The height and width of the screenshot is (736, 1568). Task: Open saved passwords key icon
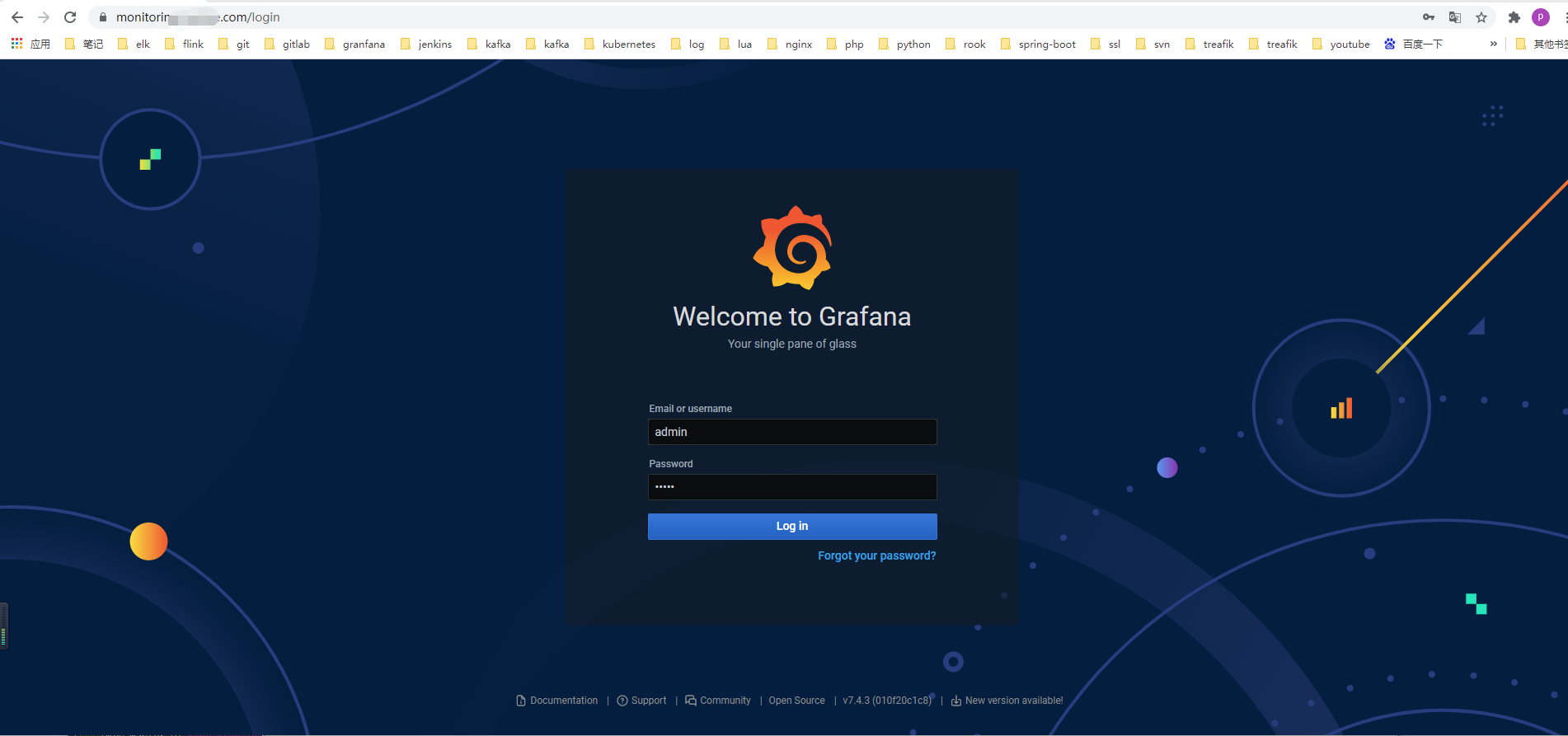(1429, 17)
